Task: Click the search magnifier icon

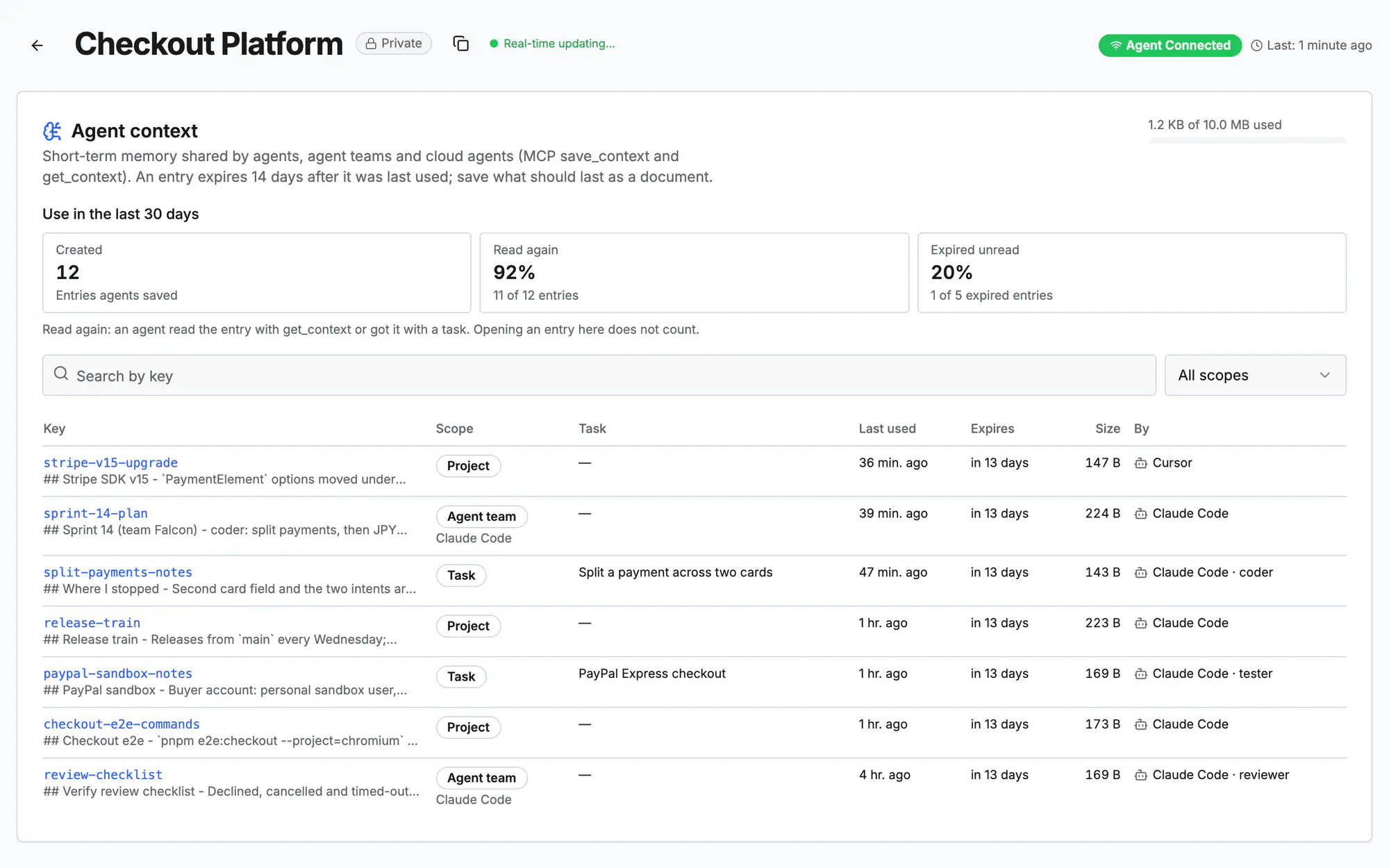Action: (x=61, y=374)
